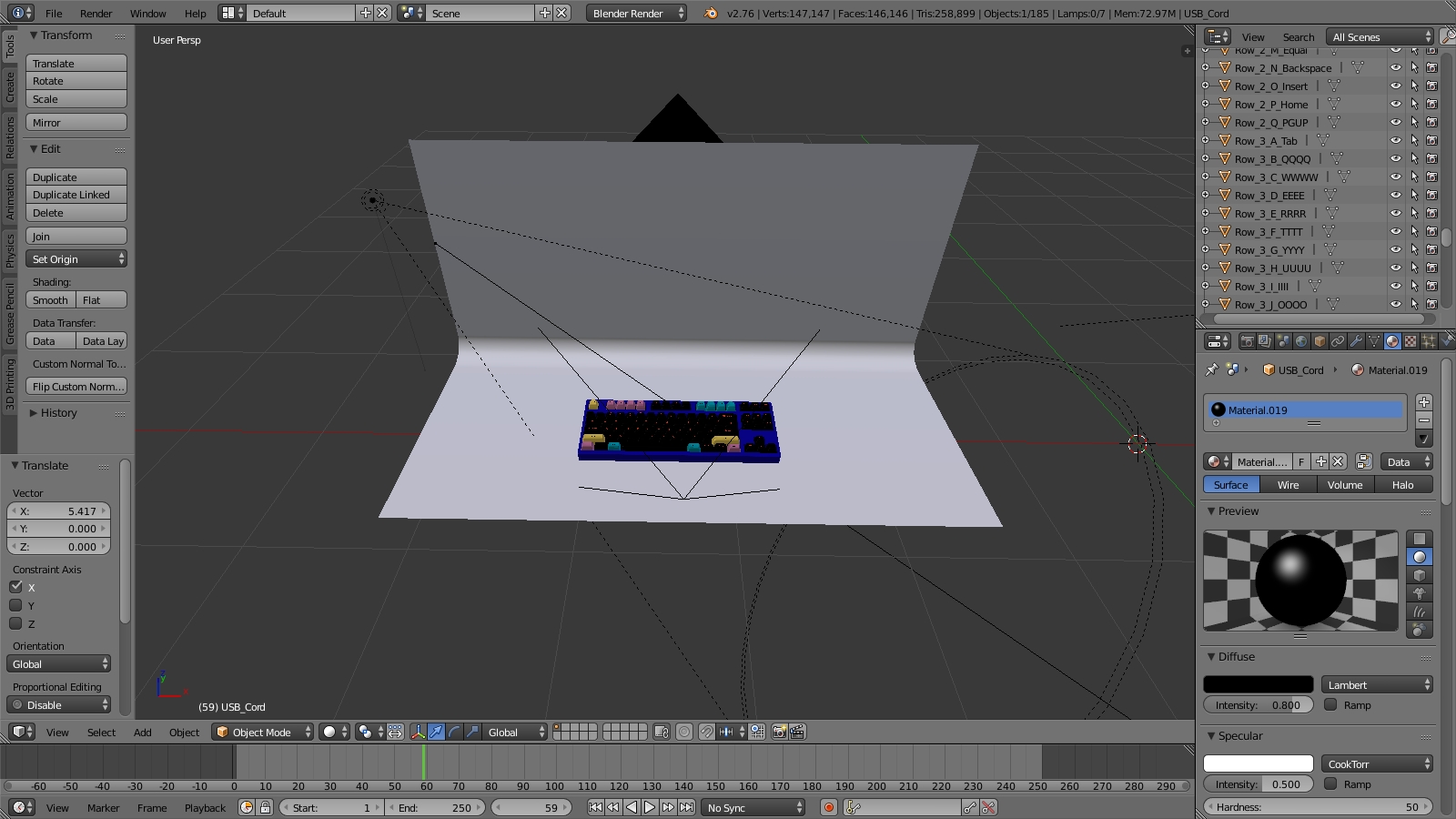Enable the translate manipulator
Image resolution: width=1456 pixels, height=819 pixels.
click(x=436, y=732)
